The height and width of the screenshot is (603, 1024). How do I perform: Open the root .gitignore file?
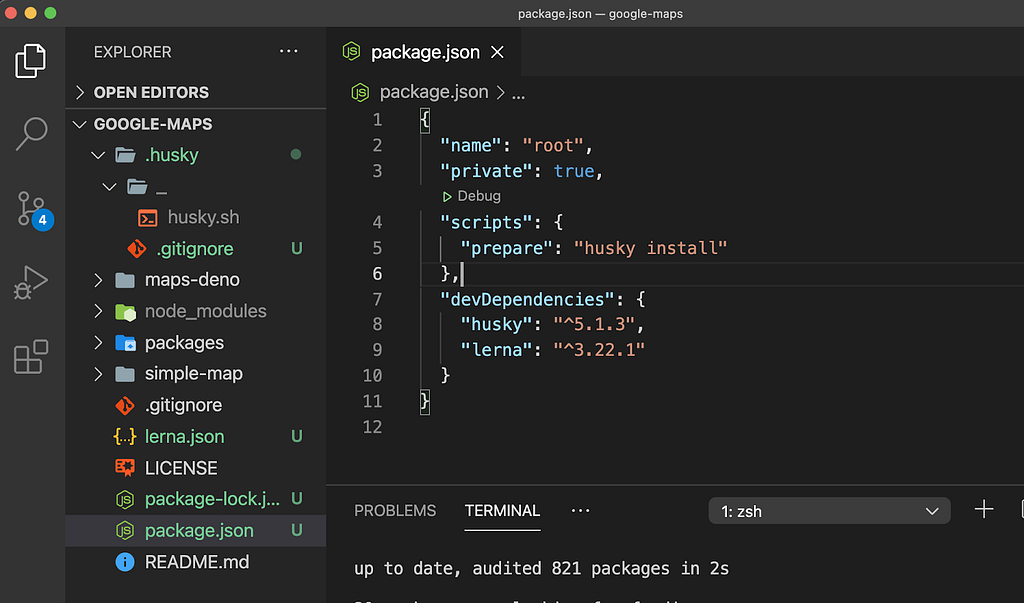(196, 405)
